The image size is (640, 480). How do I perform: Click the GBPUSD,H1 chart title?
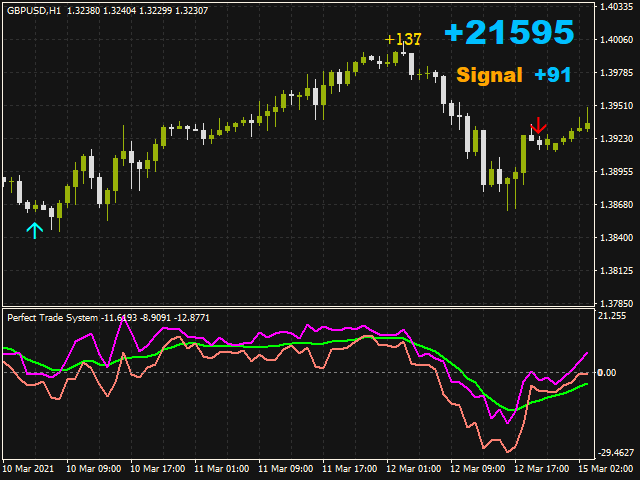34,11
